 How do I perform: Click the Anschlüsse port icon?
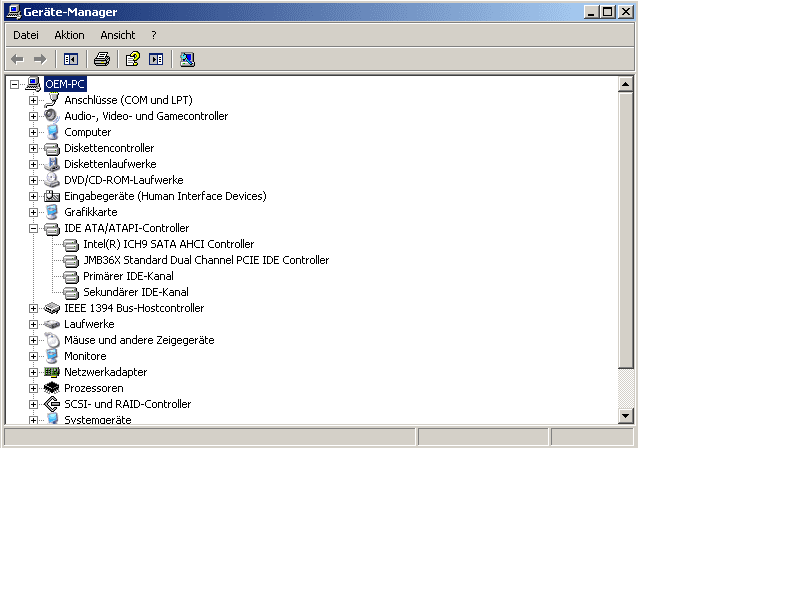tap(52, 100)
